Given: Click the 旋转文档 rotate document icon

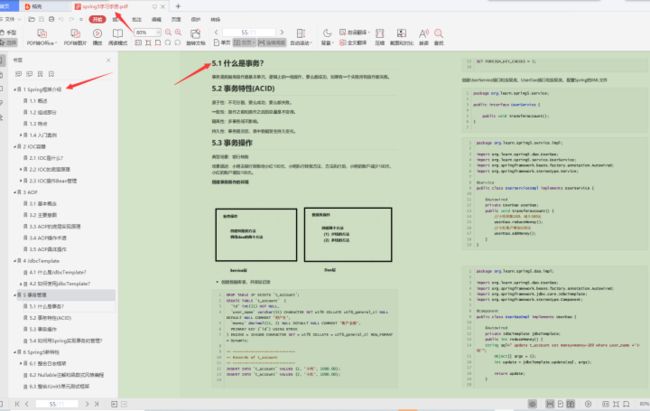Looking at the screenshot, I should (x=195, y=34).
